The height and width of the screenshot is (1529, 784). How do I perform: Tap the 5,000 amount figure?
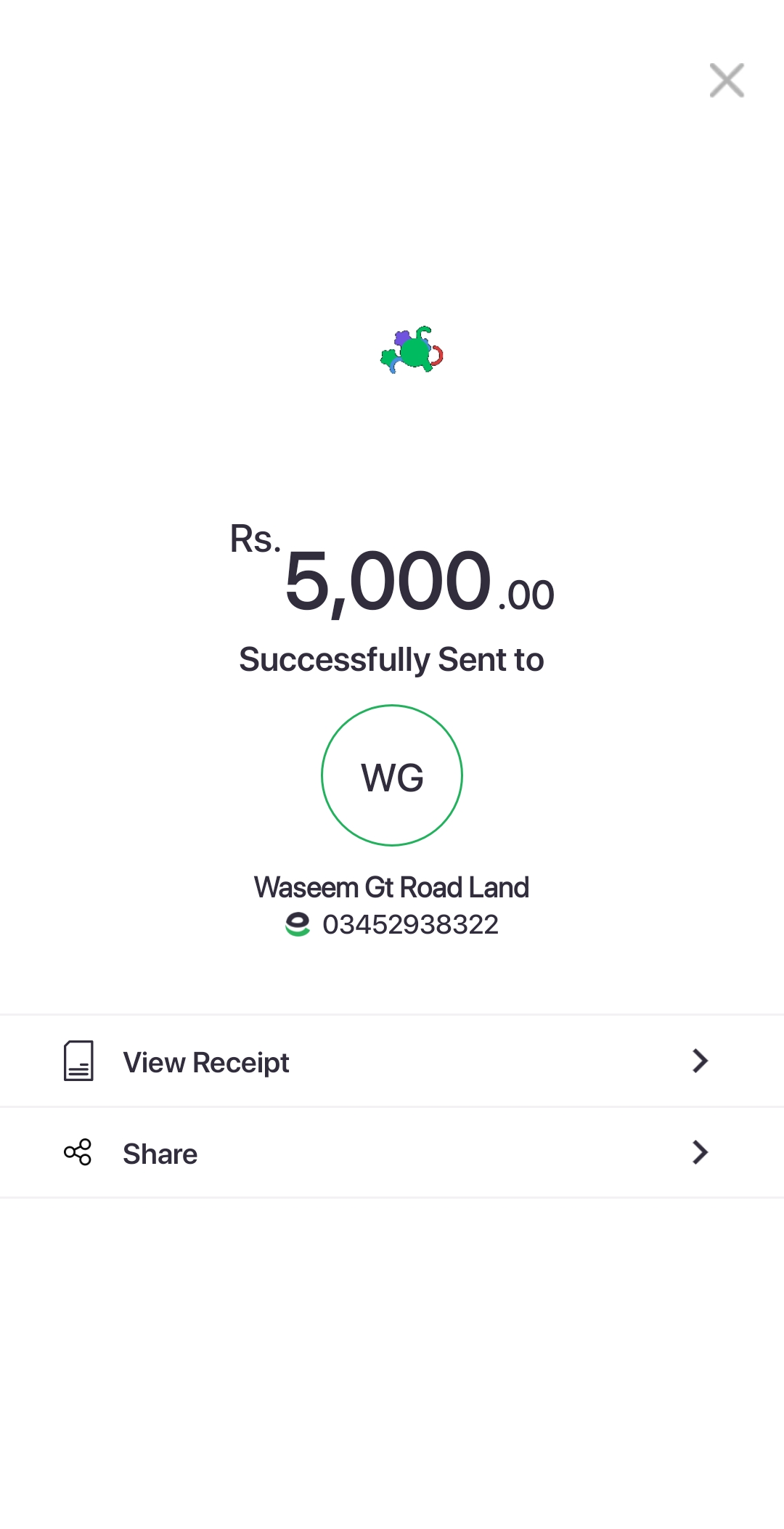pos(388,582)
